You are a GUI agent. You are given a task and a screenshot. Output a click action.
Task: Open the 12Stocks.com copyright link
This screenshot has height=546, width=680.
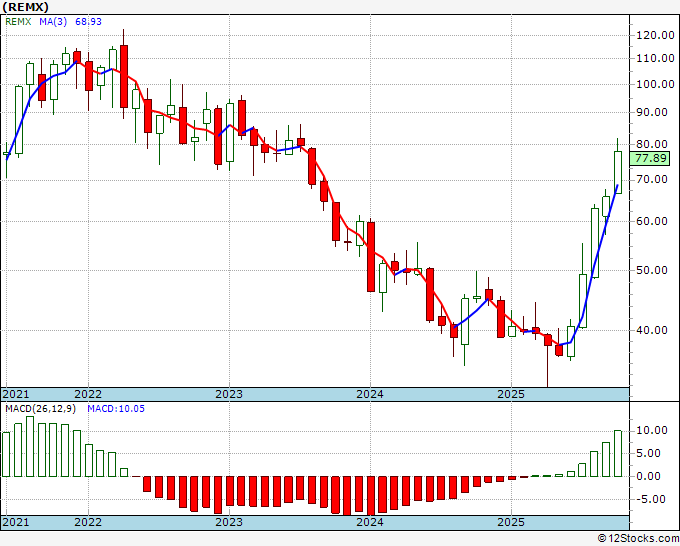[638, 539]
